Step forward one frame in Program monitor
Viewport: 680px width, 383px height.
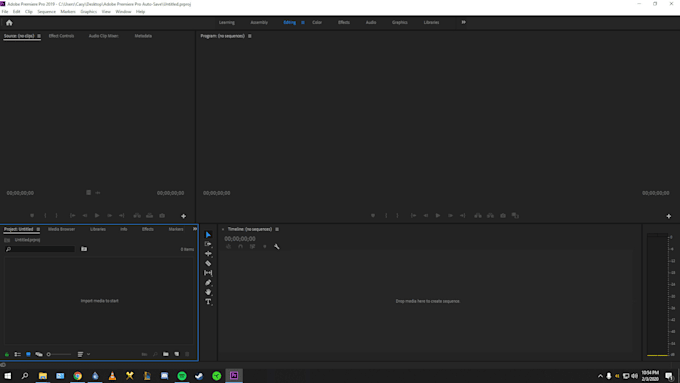tap(450, 216)
